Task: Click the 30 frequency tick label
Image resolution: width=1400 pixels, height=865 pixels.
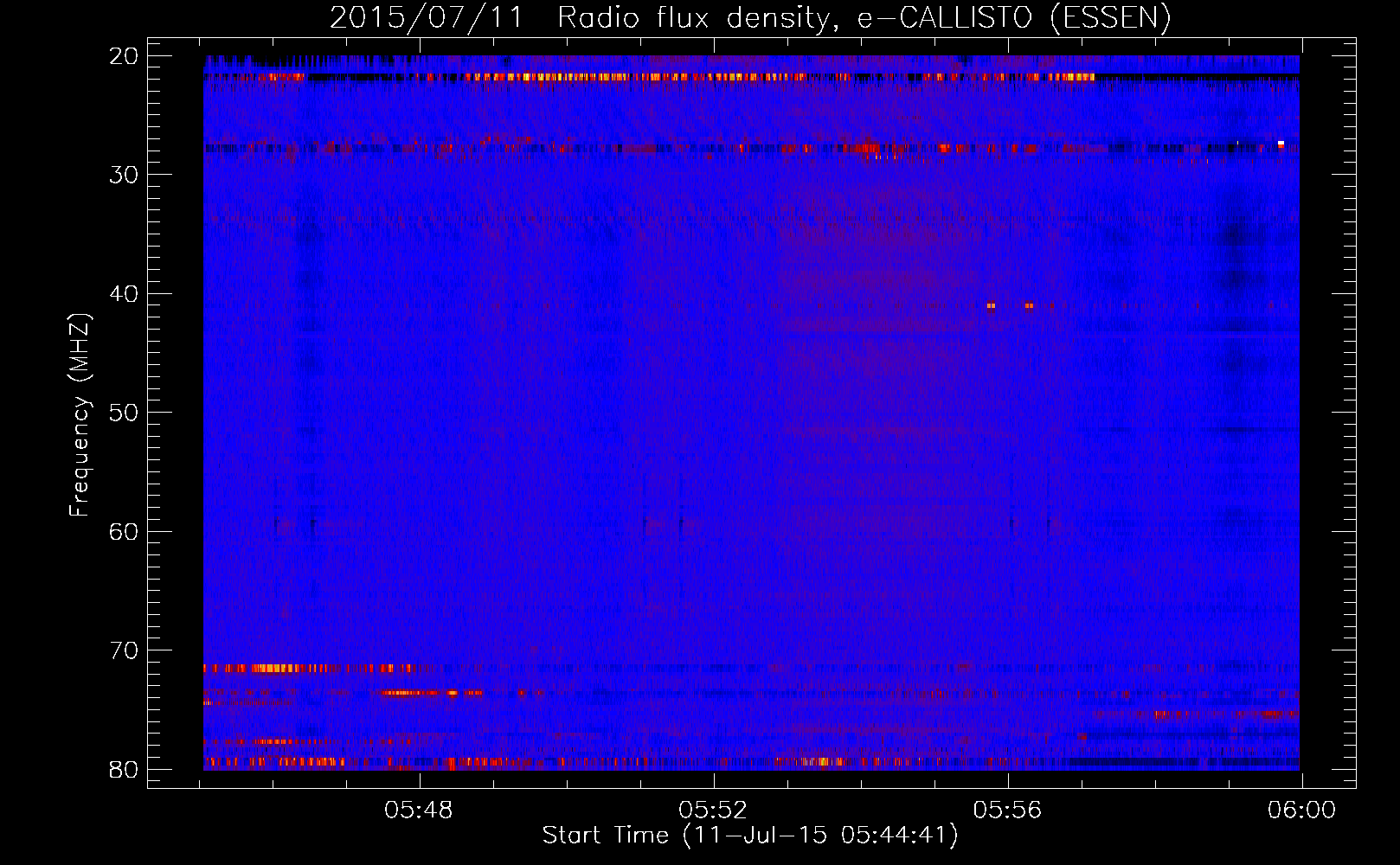Action: click(124, 175)
